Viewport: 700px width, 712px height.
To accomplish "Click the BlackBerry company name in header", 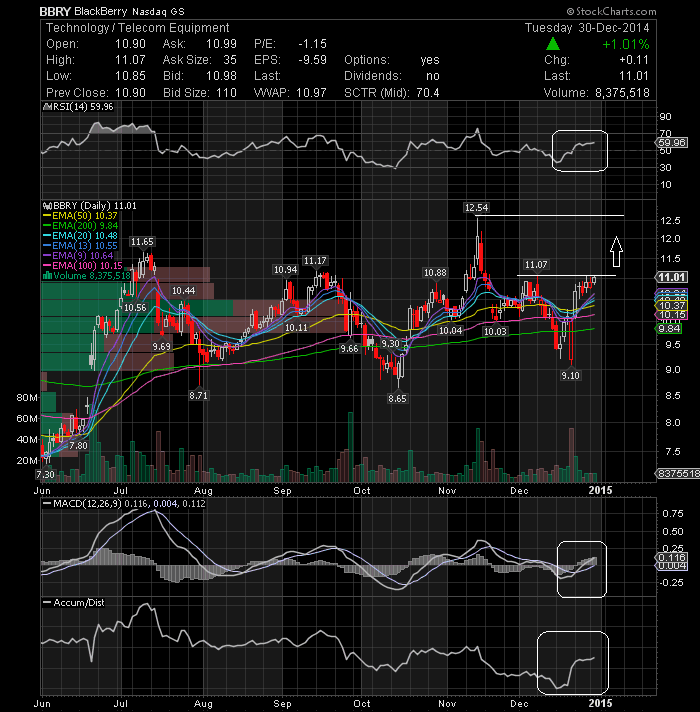I will [x=101, y=11].
